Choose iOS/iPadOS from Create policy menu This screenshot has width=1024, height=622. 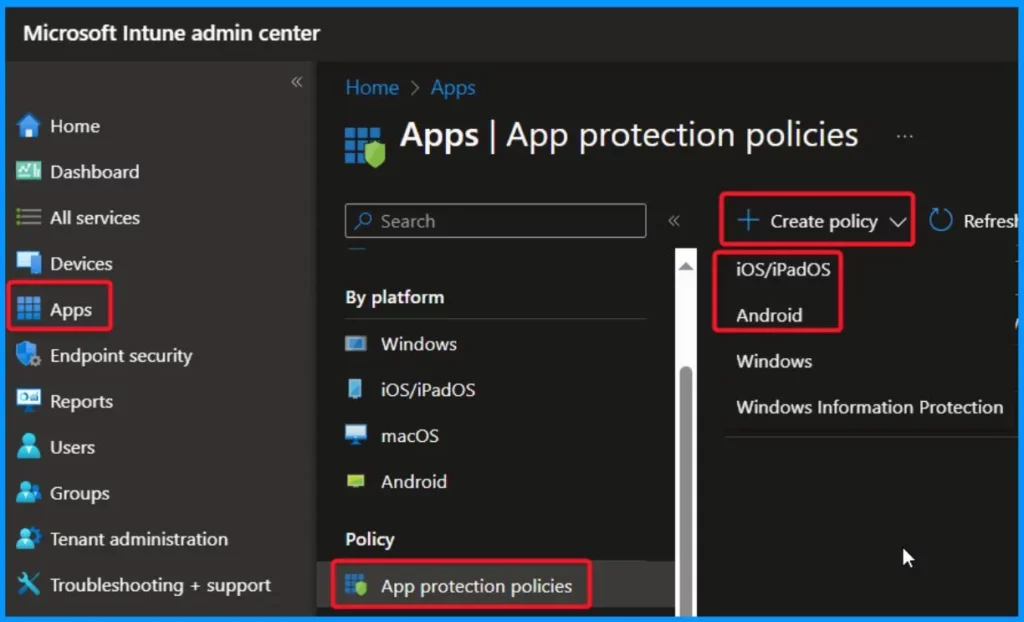(x=783, y=269)
